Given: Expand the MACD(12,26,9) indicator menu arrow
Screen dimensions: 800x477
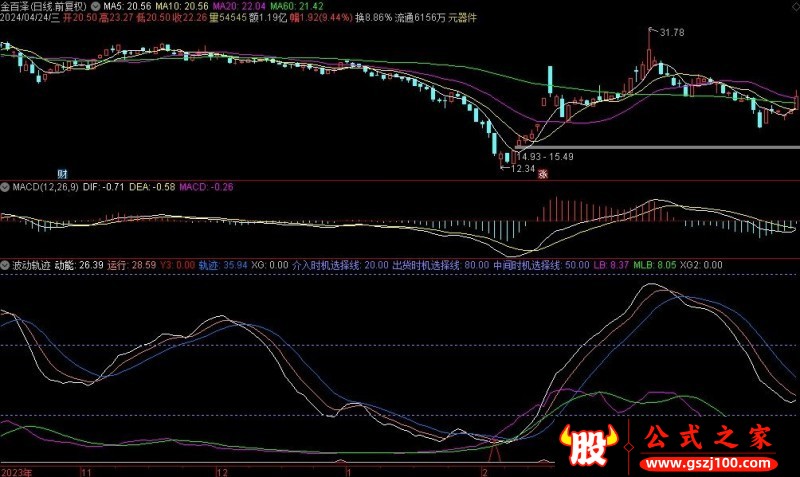Looking at the screenshot, I should click(5, 187).
